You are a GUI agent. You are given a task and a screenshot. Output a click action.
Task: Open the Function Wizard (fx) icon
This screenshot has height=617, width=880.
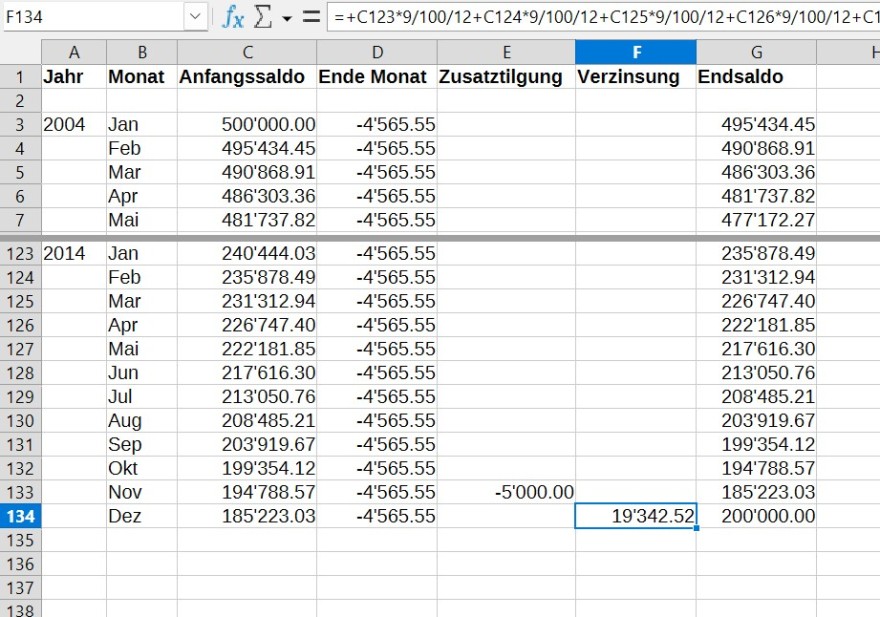pyautogui.click(x=233, y=17)
